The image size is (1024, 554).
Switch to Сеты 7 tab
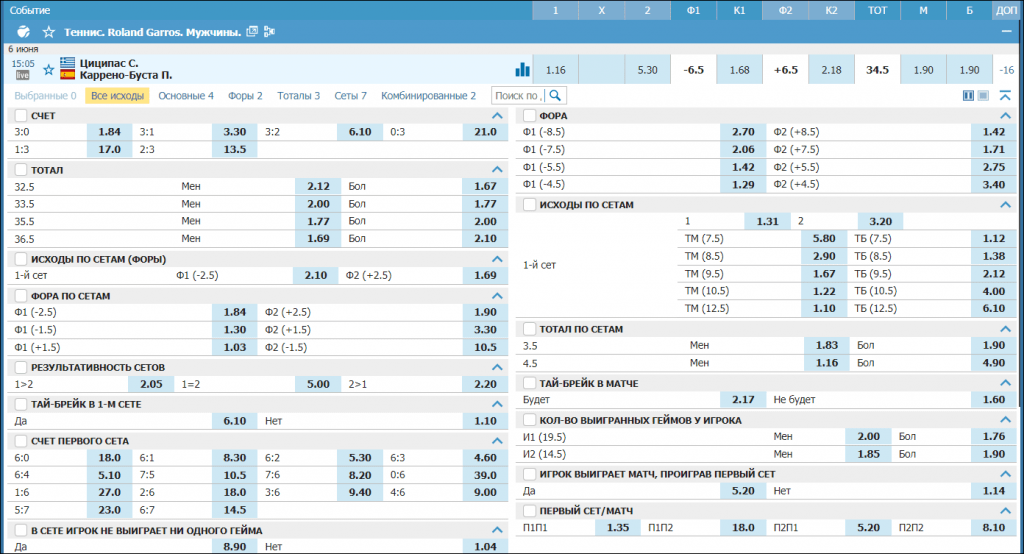pos(350,96)
